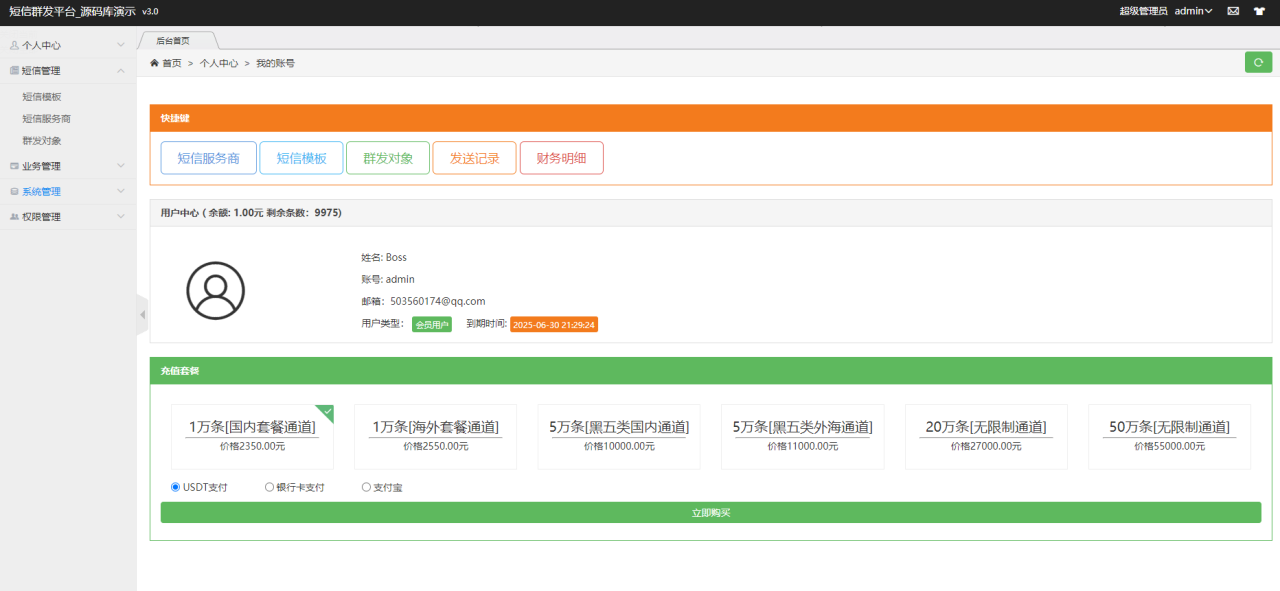Select USDT支付 payment option
The image size is (1280, 591).
click(176, 487)
